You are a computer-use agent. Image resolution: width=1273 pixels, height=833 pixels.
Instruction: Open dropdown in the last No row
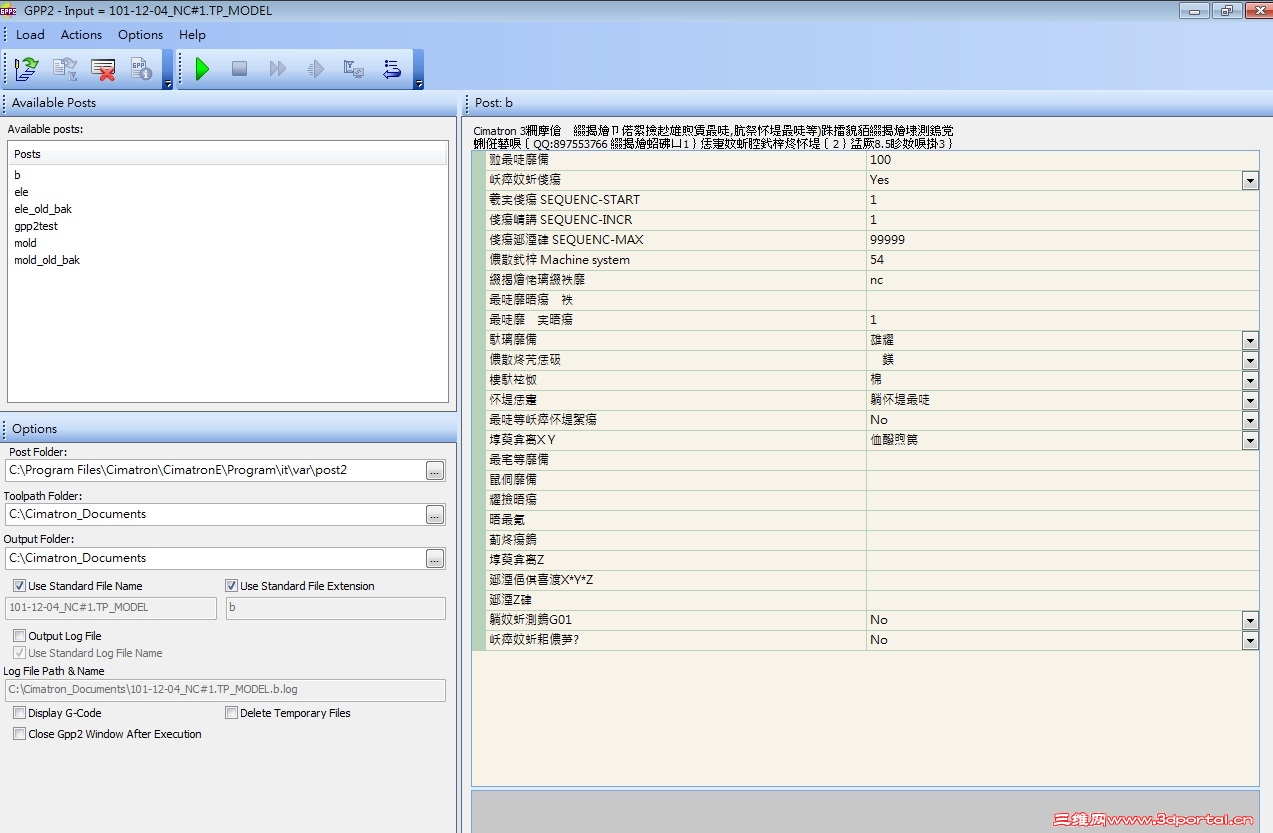coord(1250,640)
